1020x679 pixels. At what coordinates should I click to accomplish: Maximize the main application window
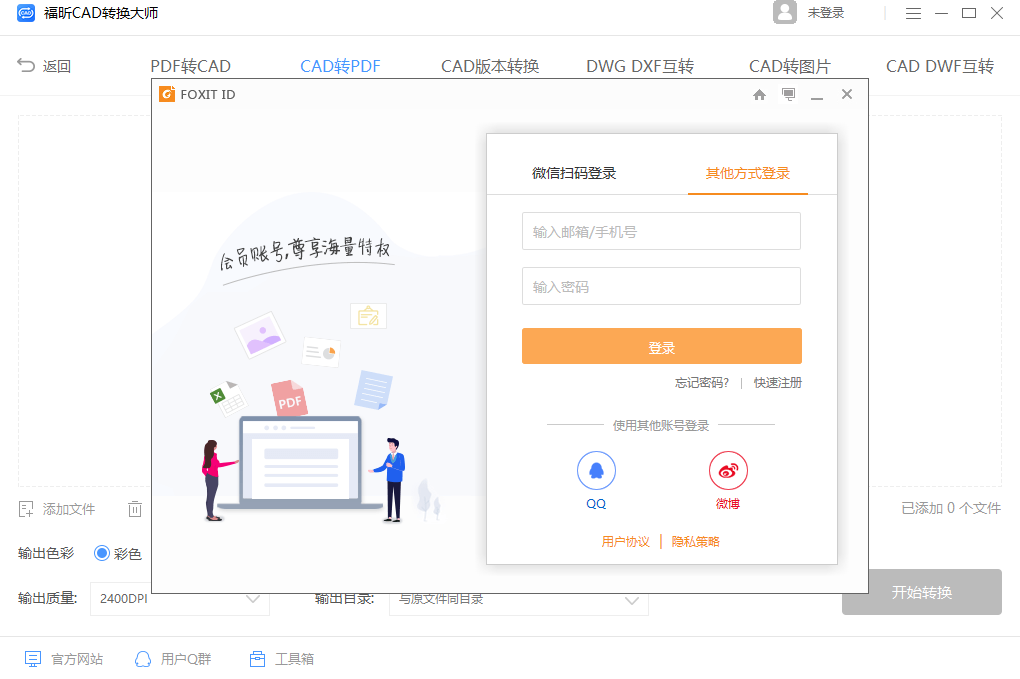pos(969,13)
